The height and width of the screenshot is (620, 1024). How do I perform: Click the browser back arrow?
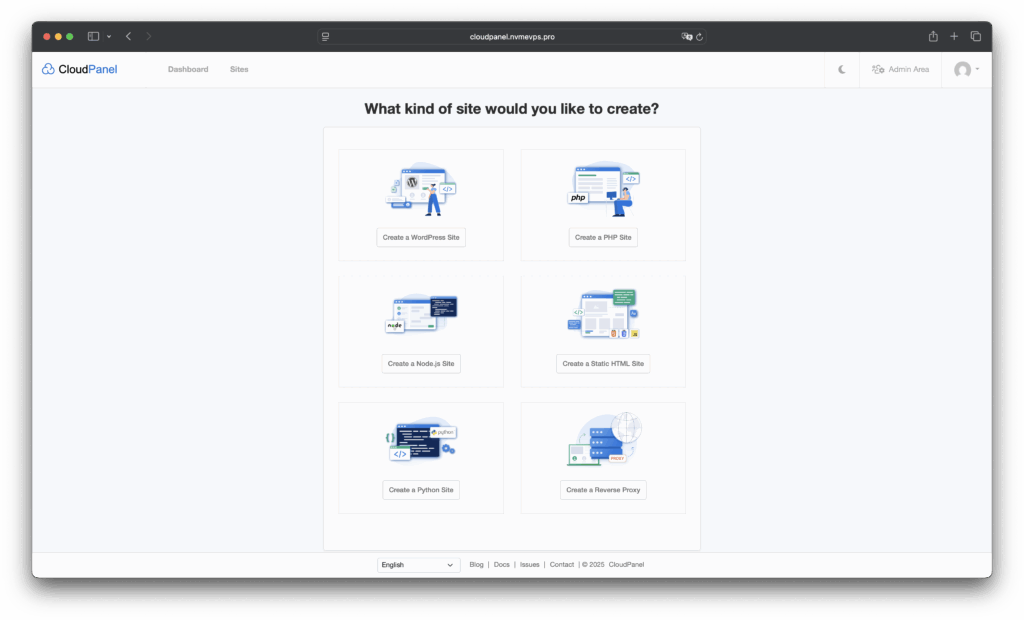(x=128, y=36)
